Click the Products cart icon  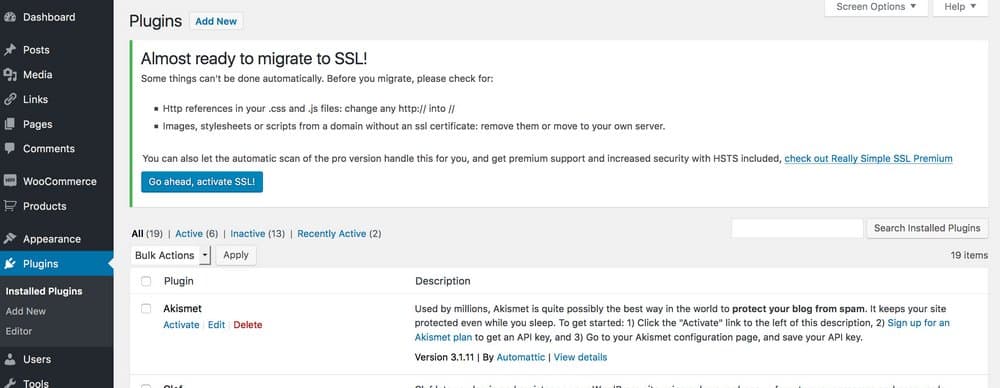(x=10, y=206)
